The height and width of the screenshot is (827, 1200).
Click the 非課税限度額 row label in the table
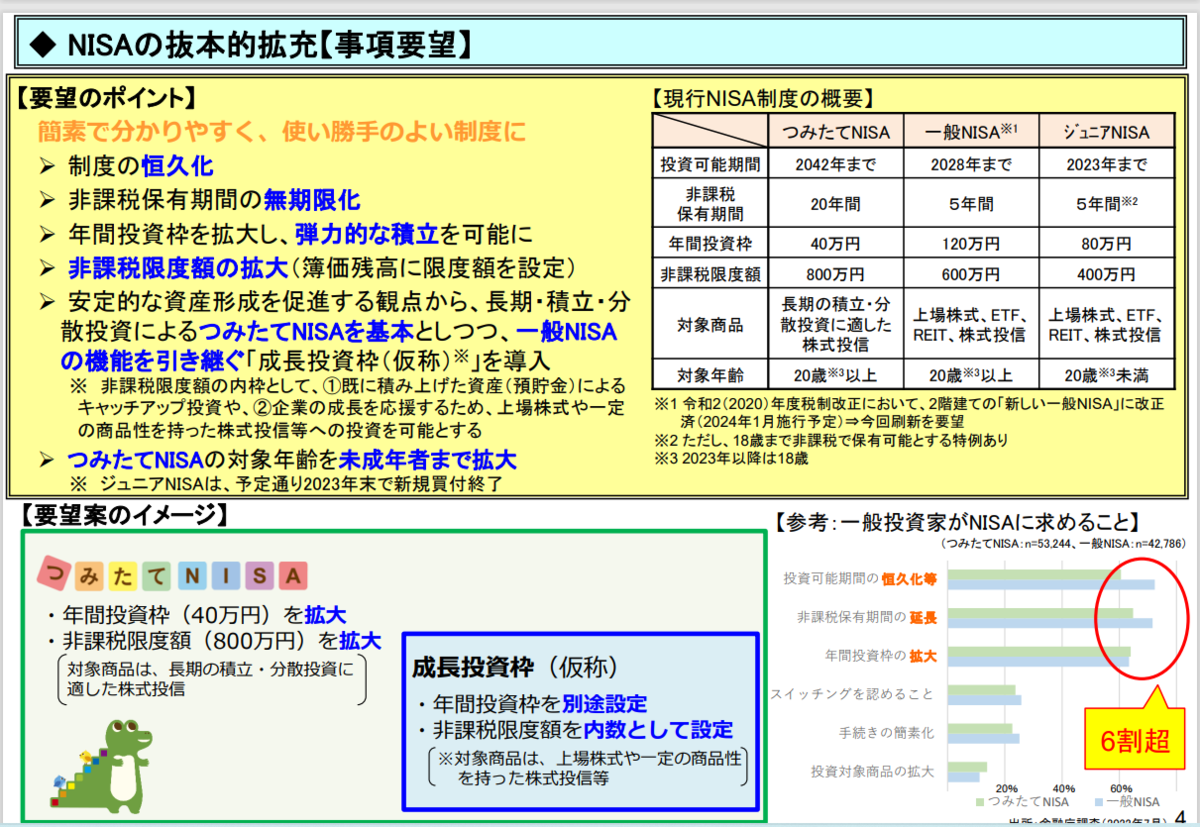pyautogui.click(x=710, y=273)
